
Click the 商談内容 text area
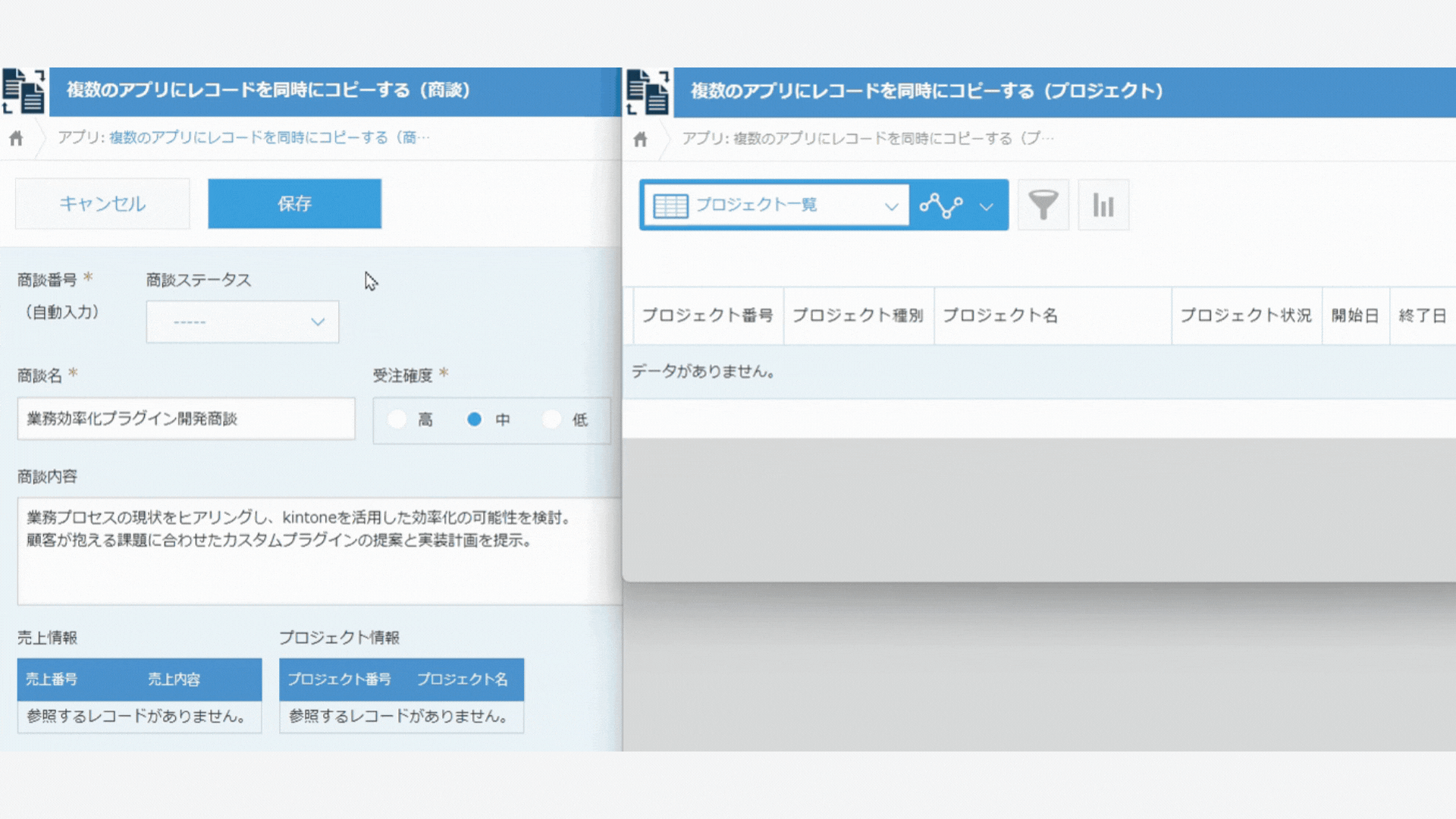319,551
